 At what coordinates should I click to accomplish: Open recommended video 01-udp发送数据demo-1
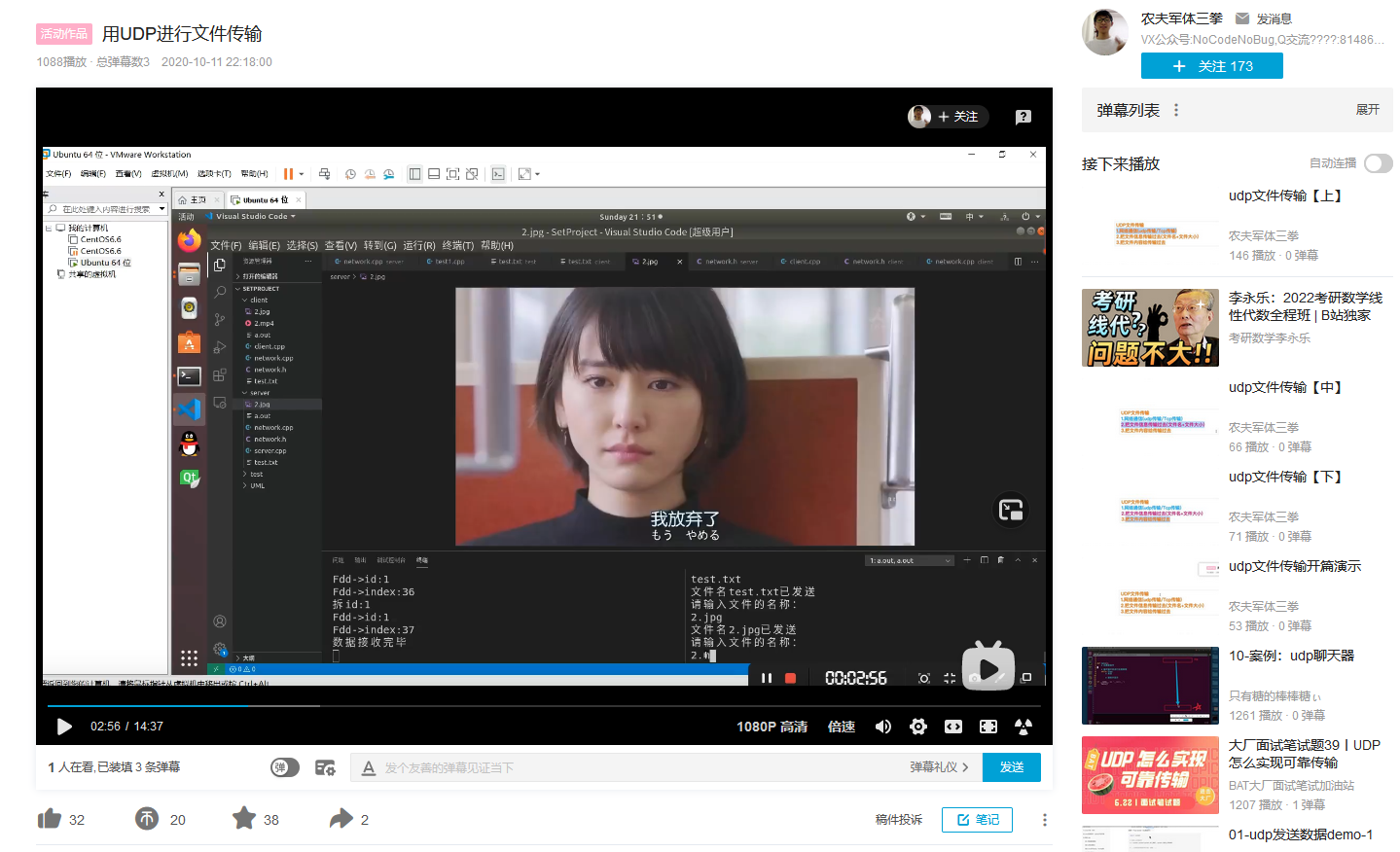click(1301, 834)
